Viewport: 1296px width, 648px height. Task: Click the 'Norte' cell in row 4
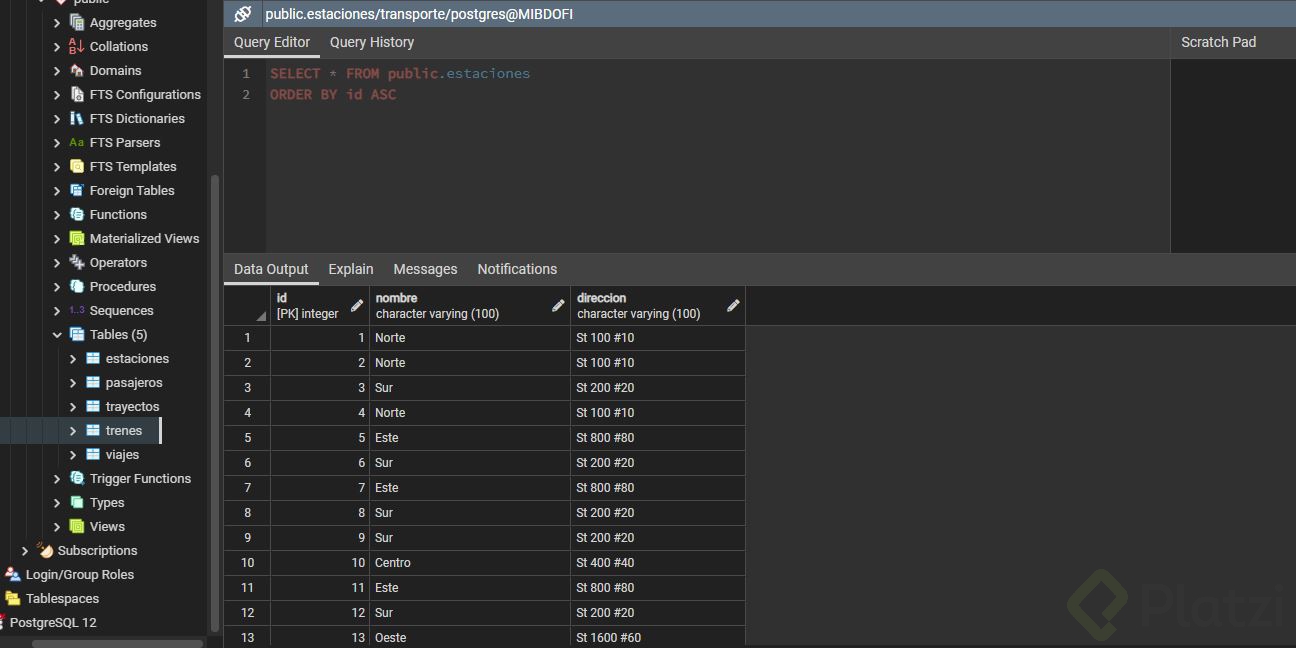tap(470, 413)
